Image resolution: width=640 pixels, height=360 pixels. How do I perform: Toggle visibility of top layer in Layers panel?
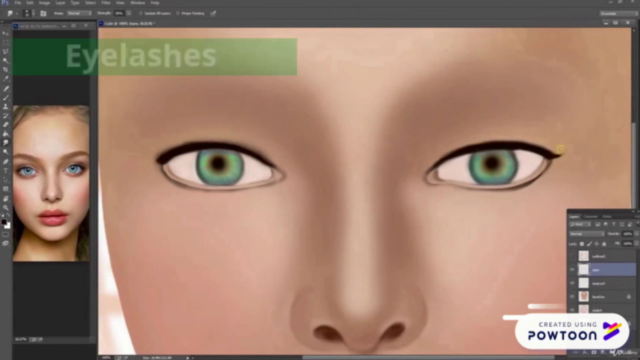click(572, 256)
